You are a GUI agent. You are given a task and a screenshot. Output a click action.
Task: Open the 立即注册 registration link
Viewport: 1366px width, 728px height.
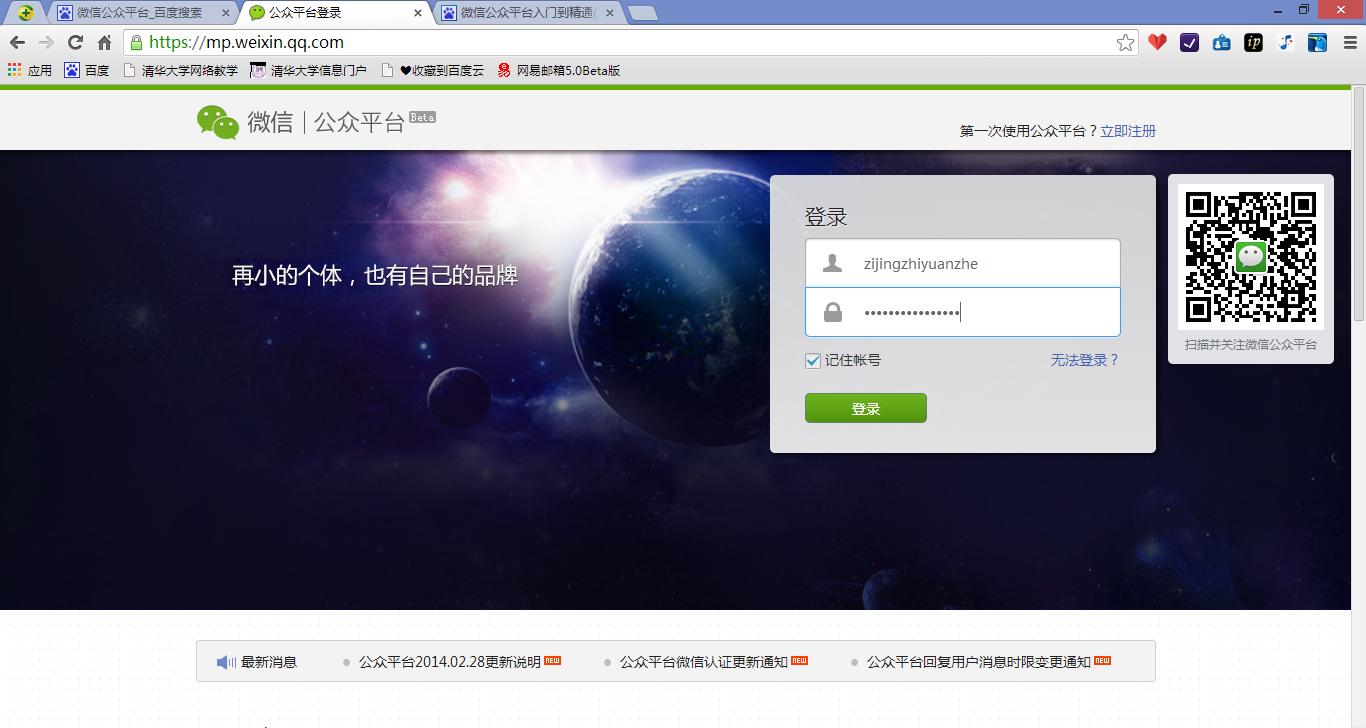point(1128,130)
